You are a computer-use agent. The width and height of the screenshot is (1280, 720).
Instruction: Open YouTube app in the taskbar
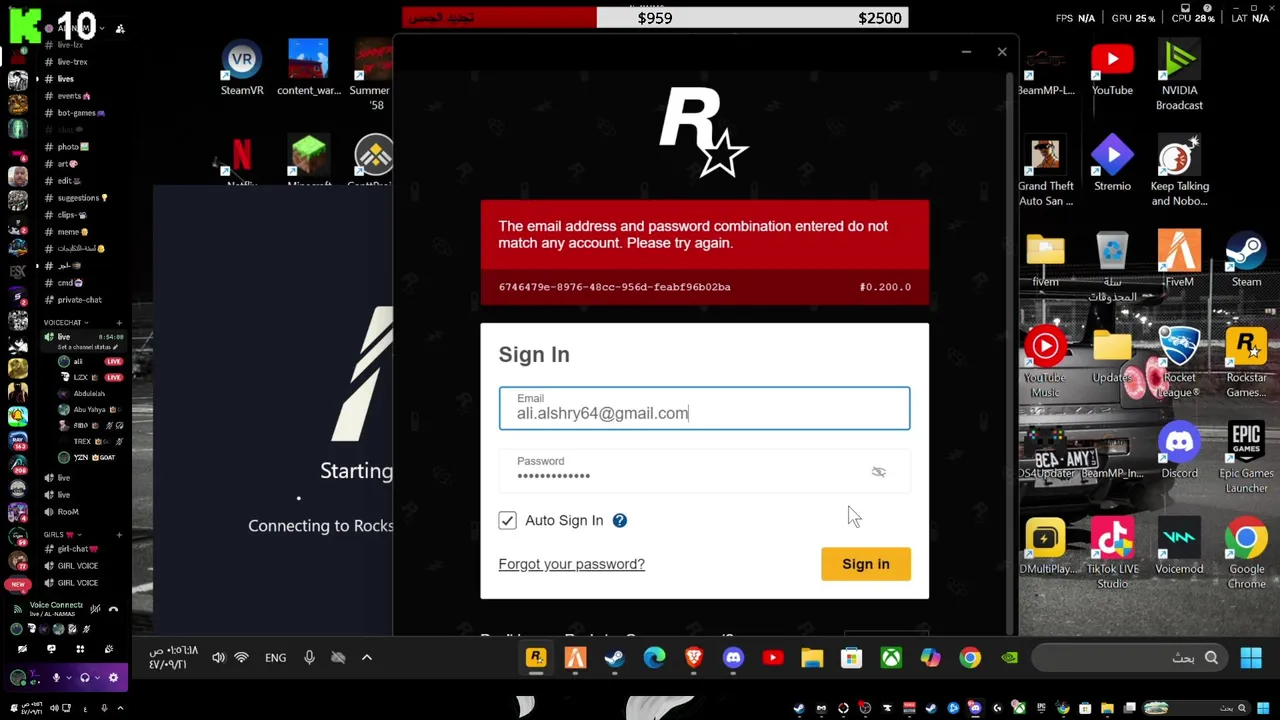pos(773,658)
